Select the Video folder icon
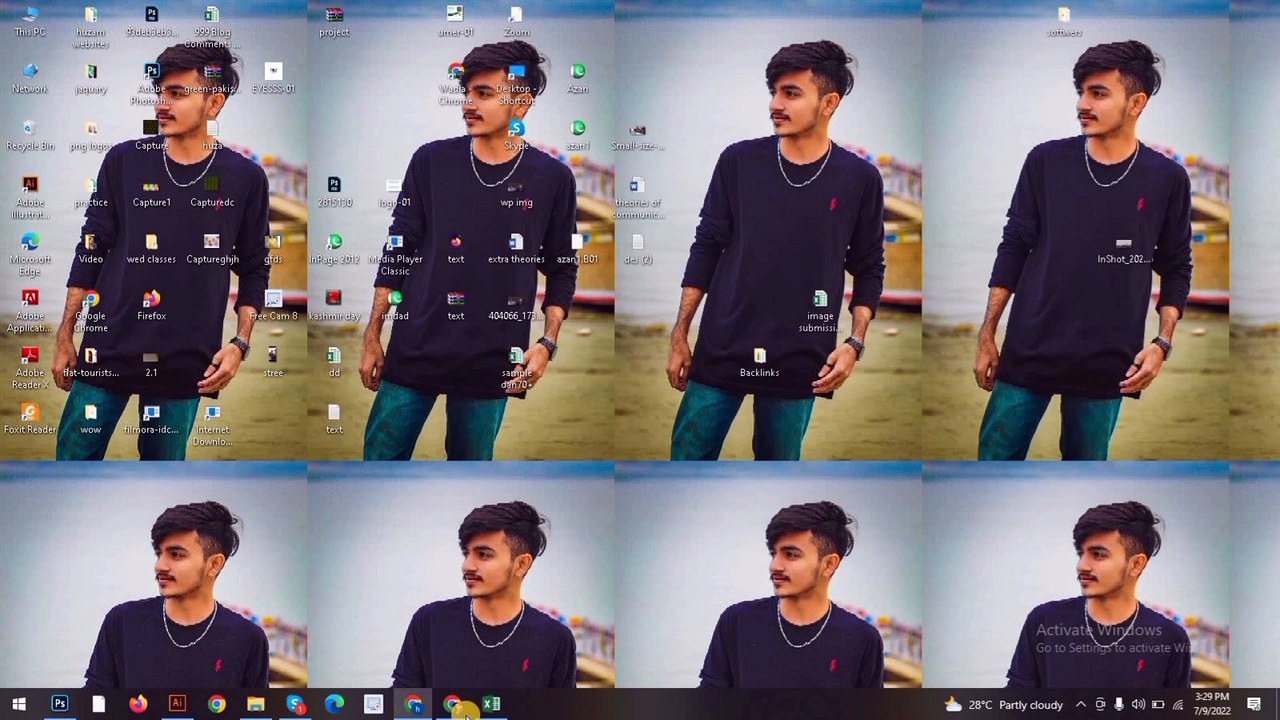This screenshot has height=720, width=1280. point(91,250)
